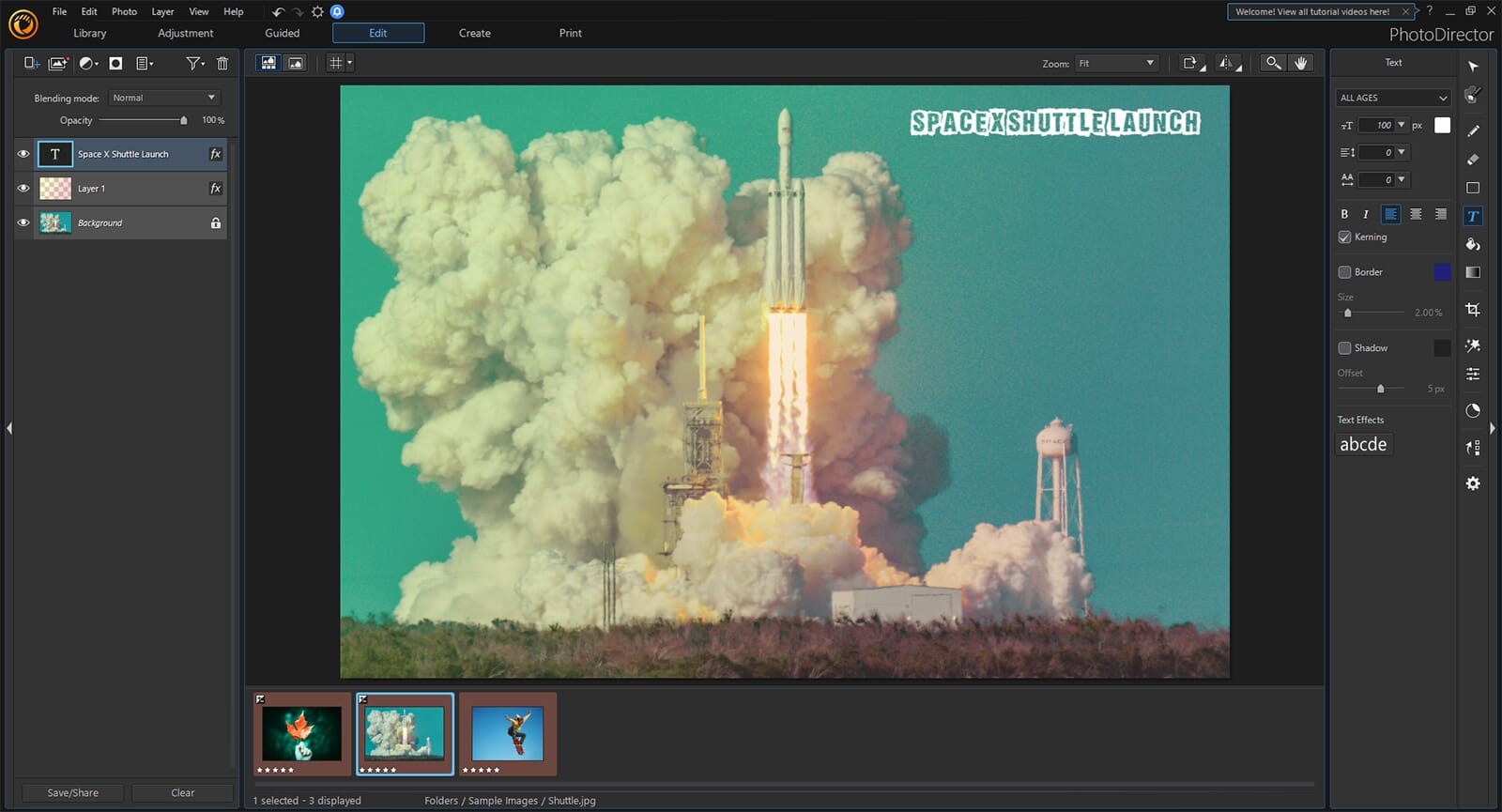1502x812 pixels.
Task: Select the smart brush selection tool
Action: pyautogui.click(x=1473, y=95)
